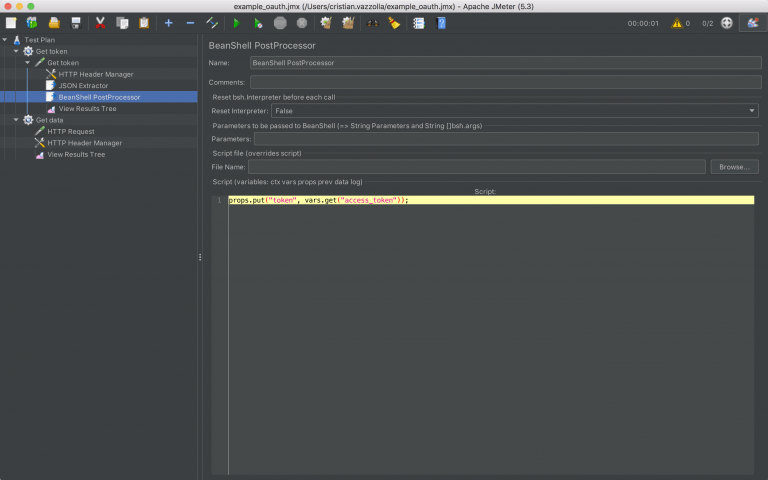
Task: Click the green Start run icon
Action: click(237, 23)
